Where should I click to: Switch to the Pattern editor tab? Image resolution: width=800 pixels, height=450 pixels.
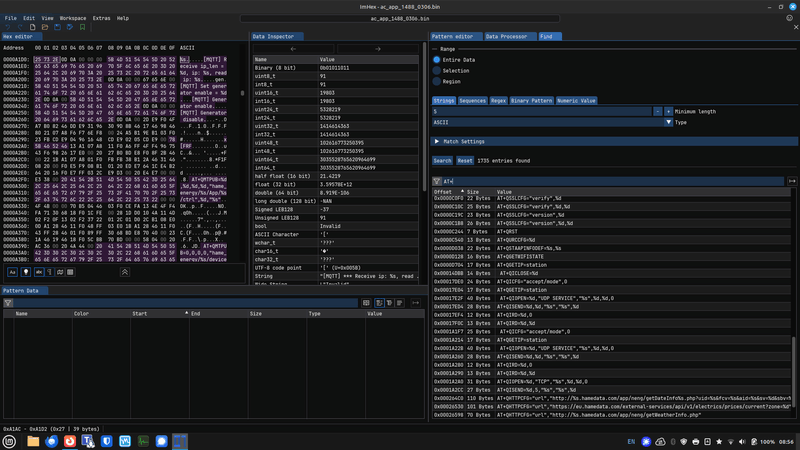click(x=455, y=36)
